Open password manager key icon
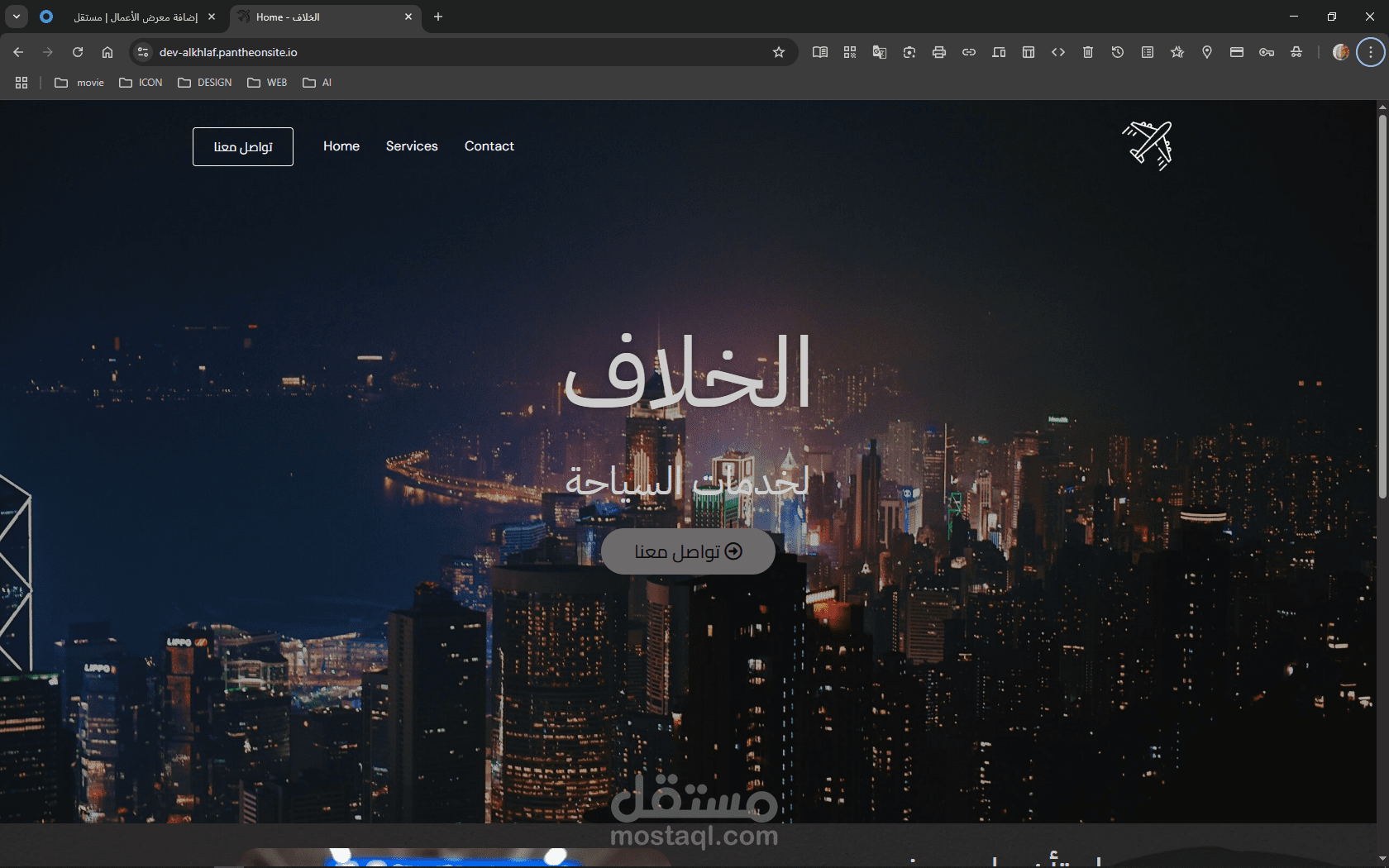 pos(1267,52)
